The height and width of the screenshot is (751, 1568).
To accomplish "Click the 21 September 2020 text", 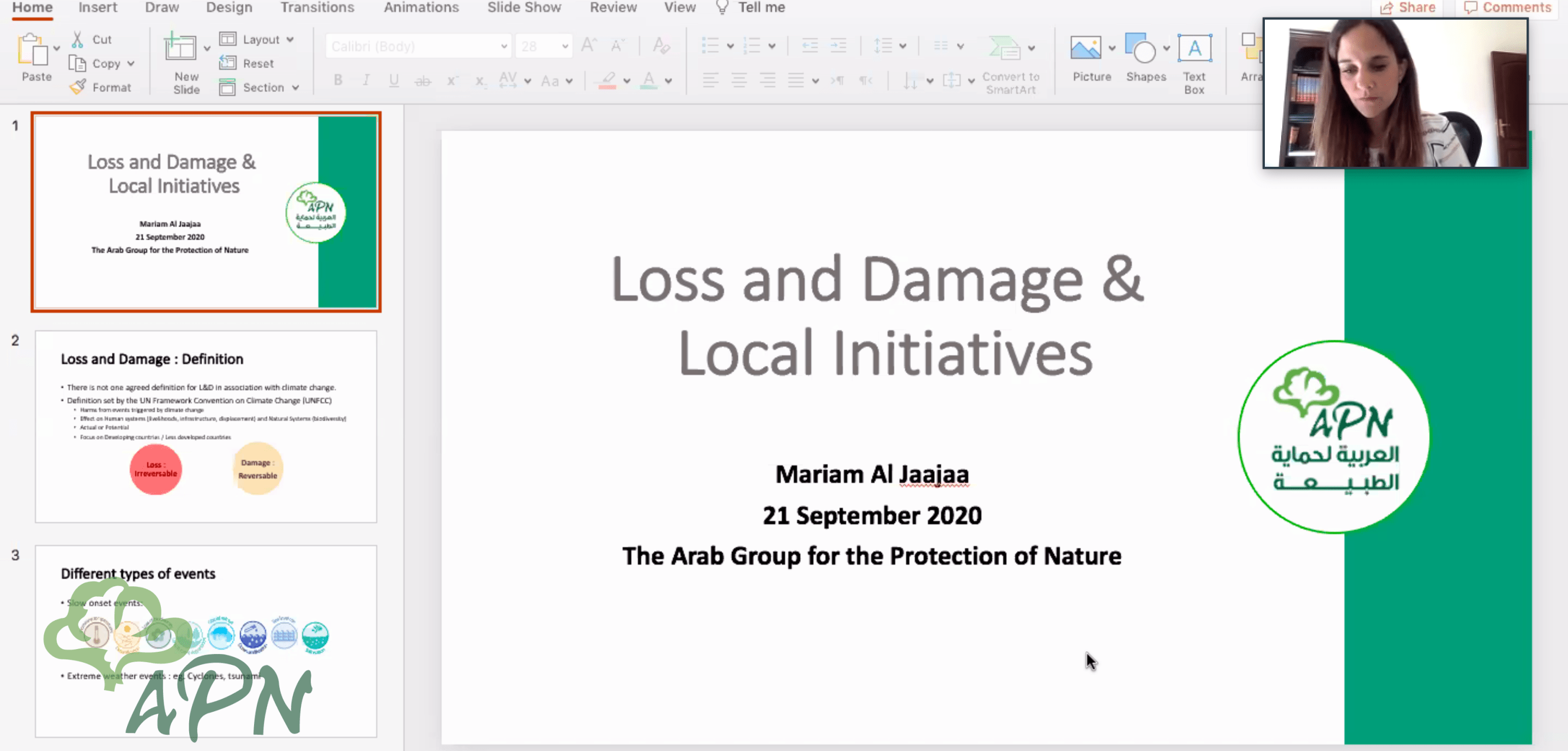I will click(x=872, y=516).
